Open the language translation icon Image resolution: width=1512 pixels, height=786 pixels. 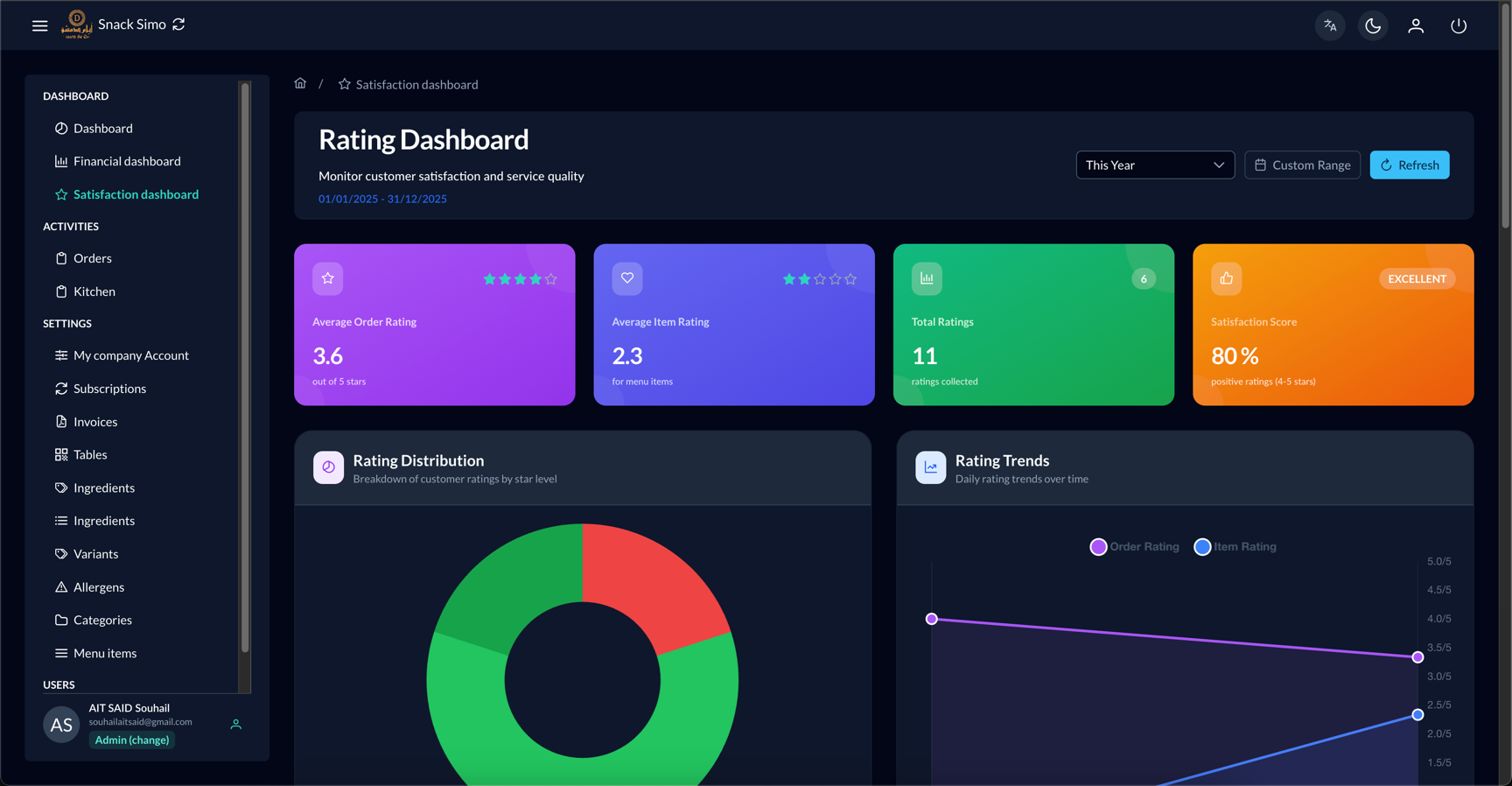[1330, 25]
